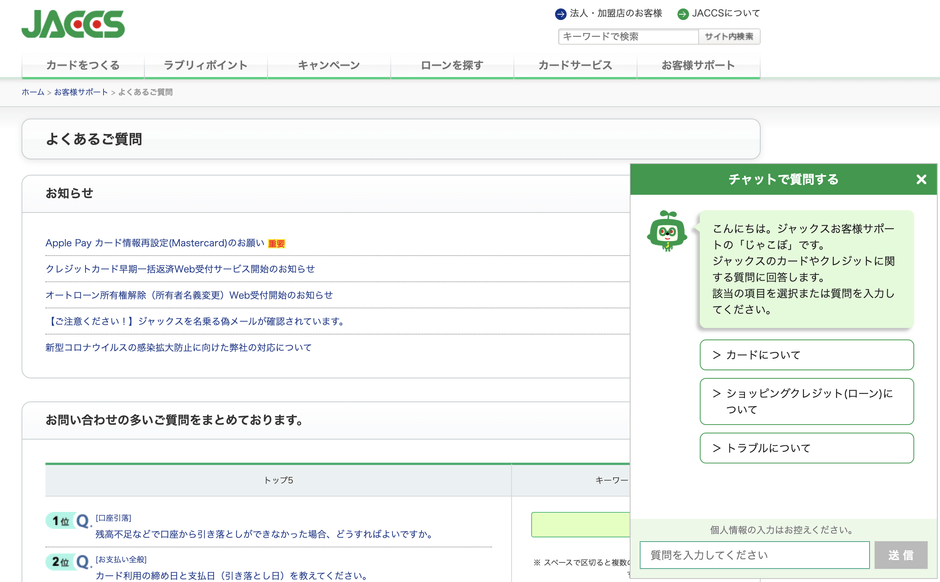Switch to the トップ5 tab

click(x=278, y=481)
